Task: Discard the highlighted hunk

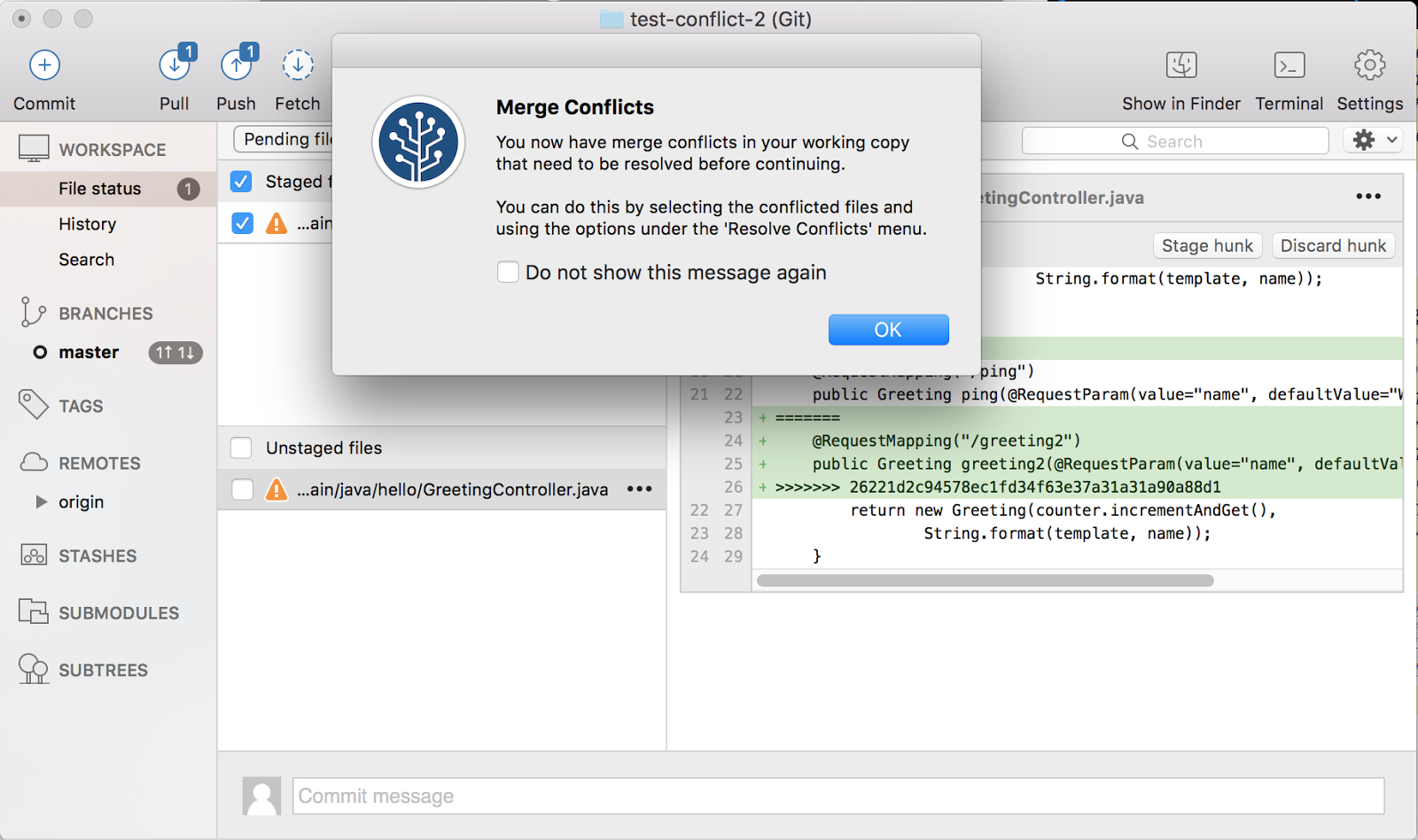Action: coord(1333,245)
